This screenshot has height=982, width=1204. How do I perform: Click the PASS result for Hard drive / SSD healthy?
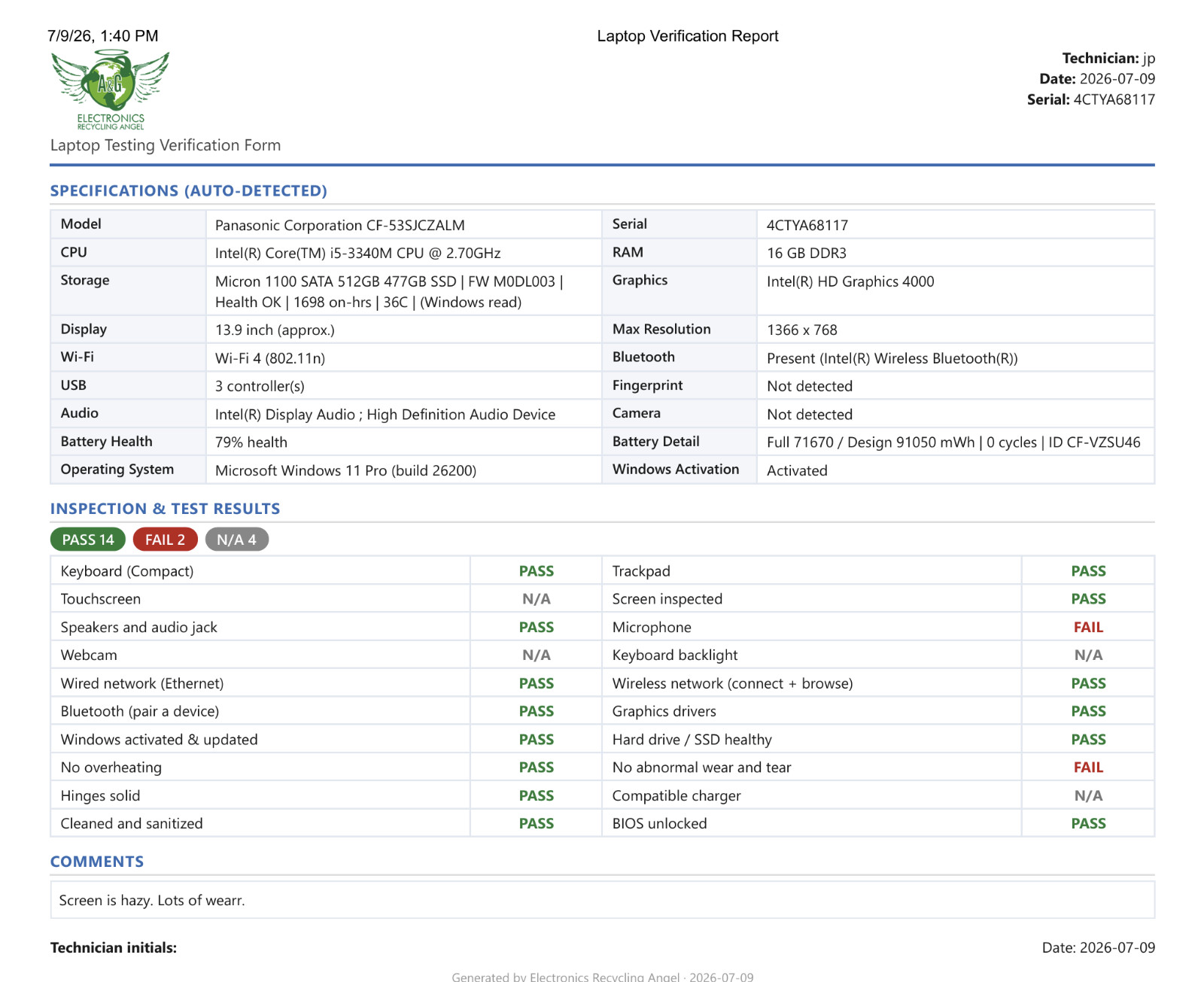[1088, 740]
